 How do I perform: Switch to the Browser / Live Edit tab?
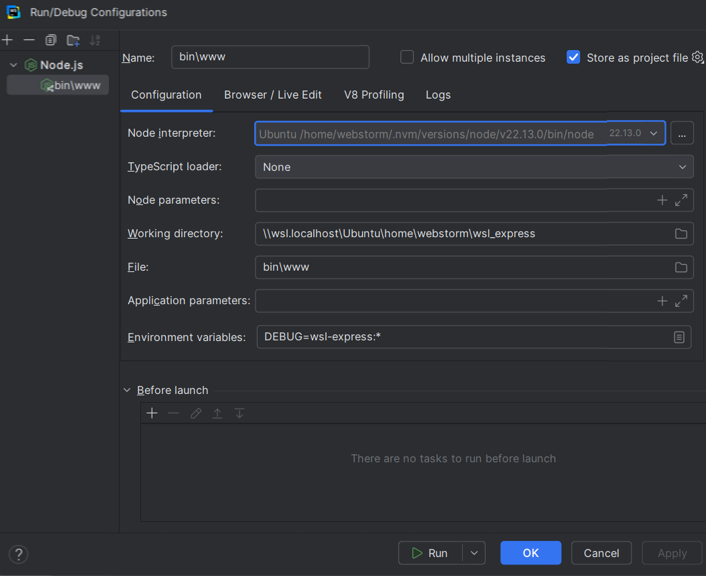tap(273, 95)
